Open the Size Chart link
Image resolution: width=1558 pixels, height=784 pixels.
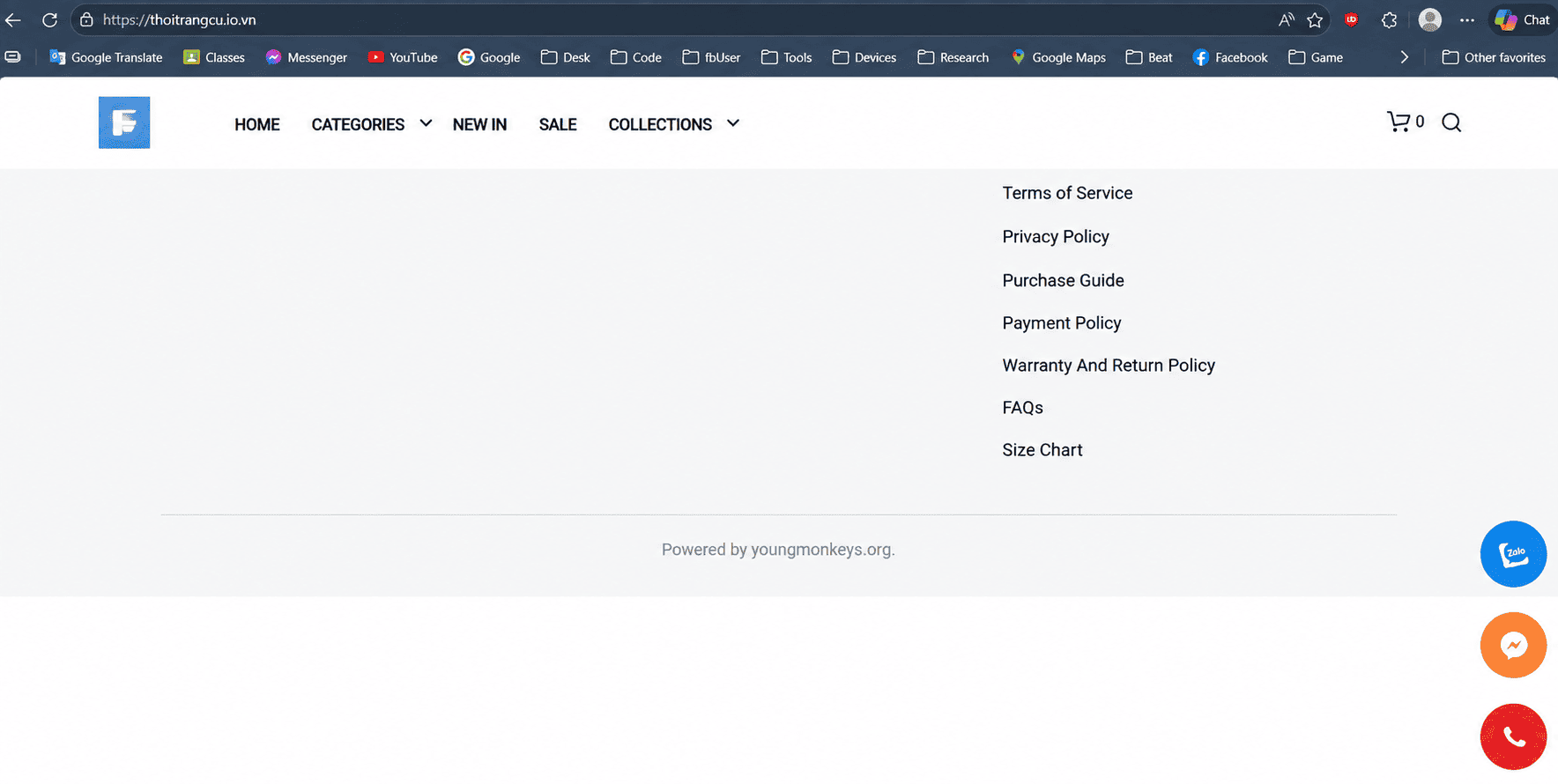1042,450
